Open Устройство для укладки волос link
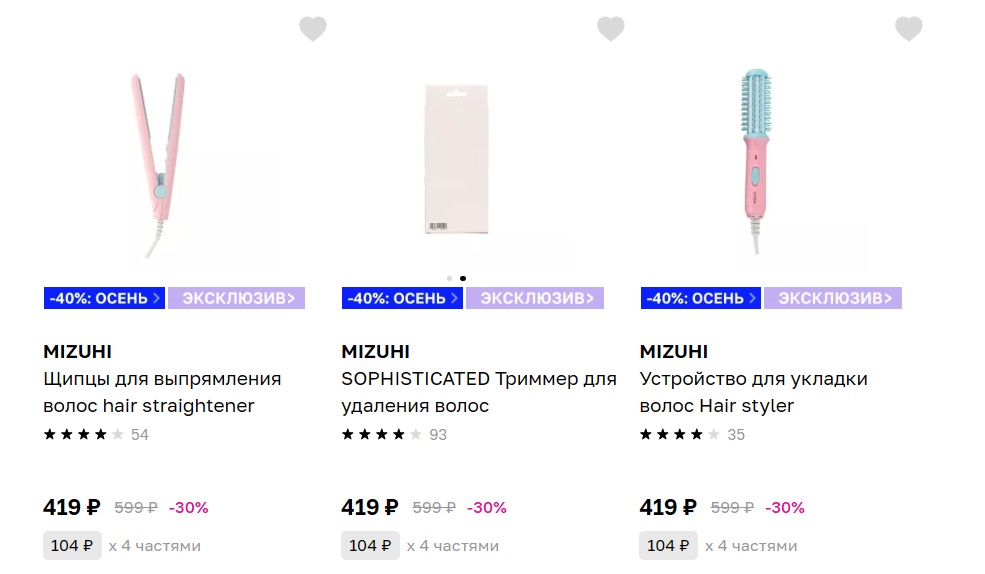This screenshot has height=574, width=985. click(x=754, y=393)
